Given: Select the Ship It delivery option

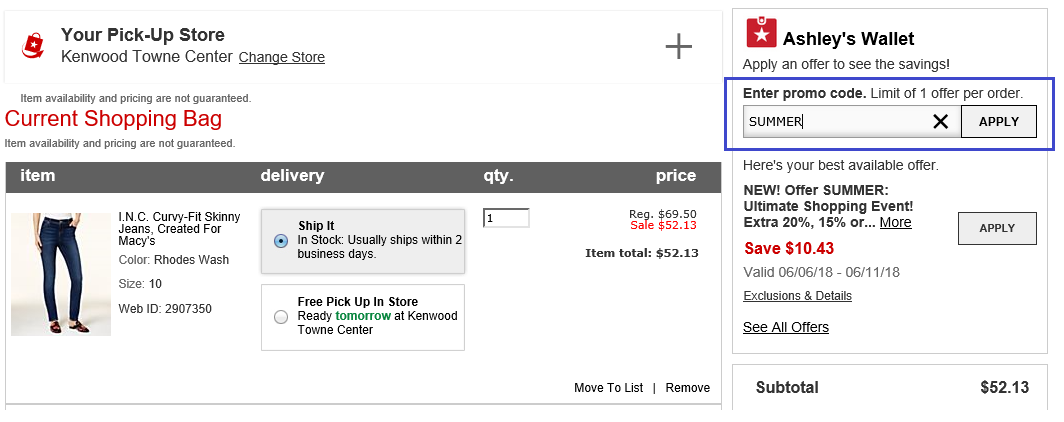Looking at the screenshot, I should coord(281,241).
